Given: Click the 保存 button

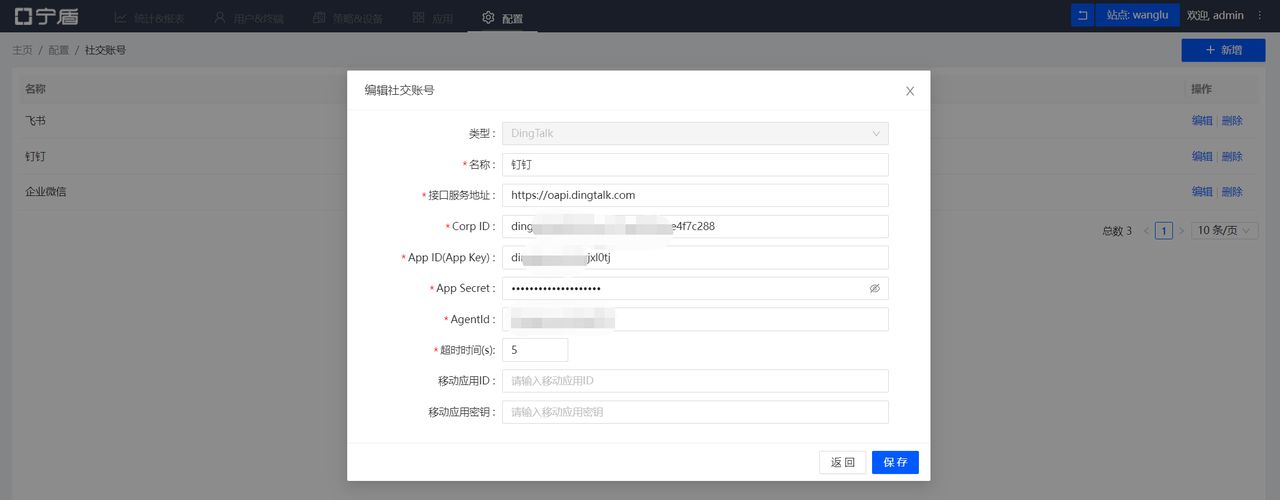Looking at the screenshot, I should click(895, 462).
